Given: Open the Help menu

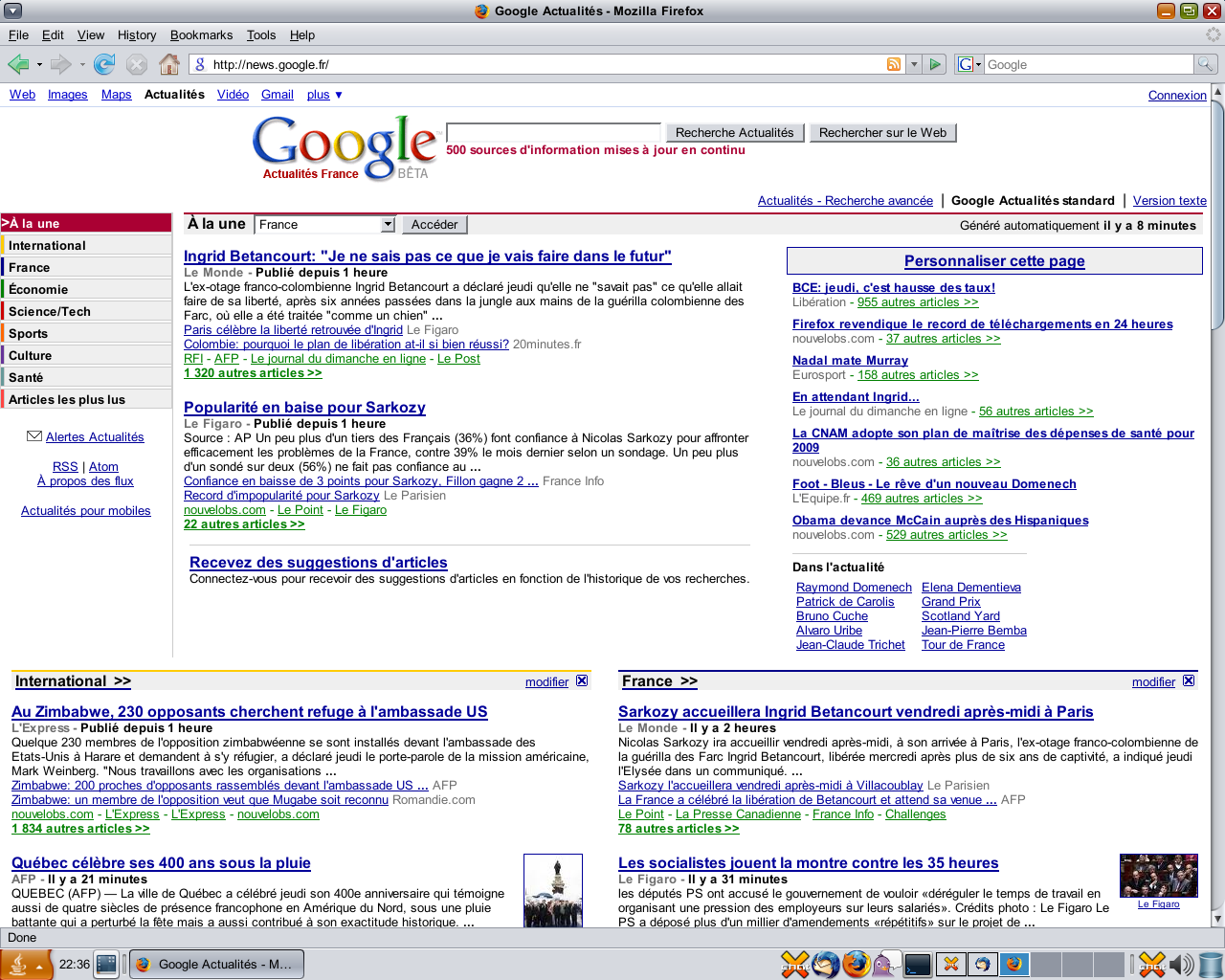Looking at the screenshot, I should [302, 34].
